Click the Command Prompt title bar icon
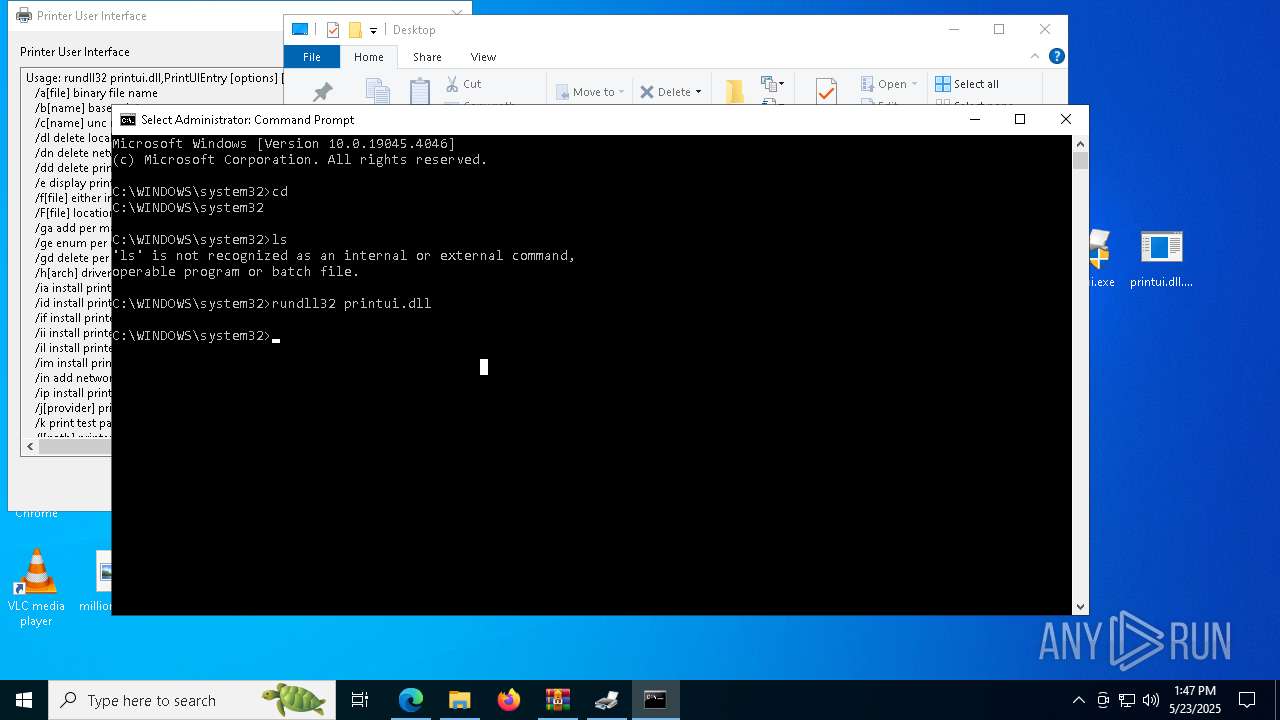This screenshot has width=1280, height=720. (x=128, y=119)
